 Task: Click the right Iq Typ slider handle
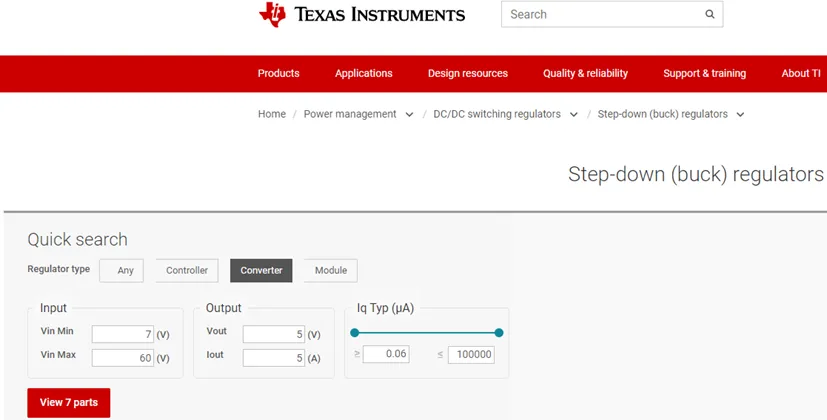point(499,332)
